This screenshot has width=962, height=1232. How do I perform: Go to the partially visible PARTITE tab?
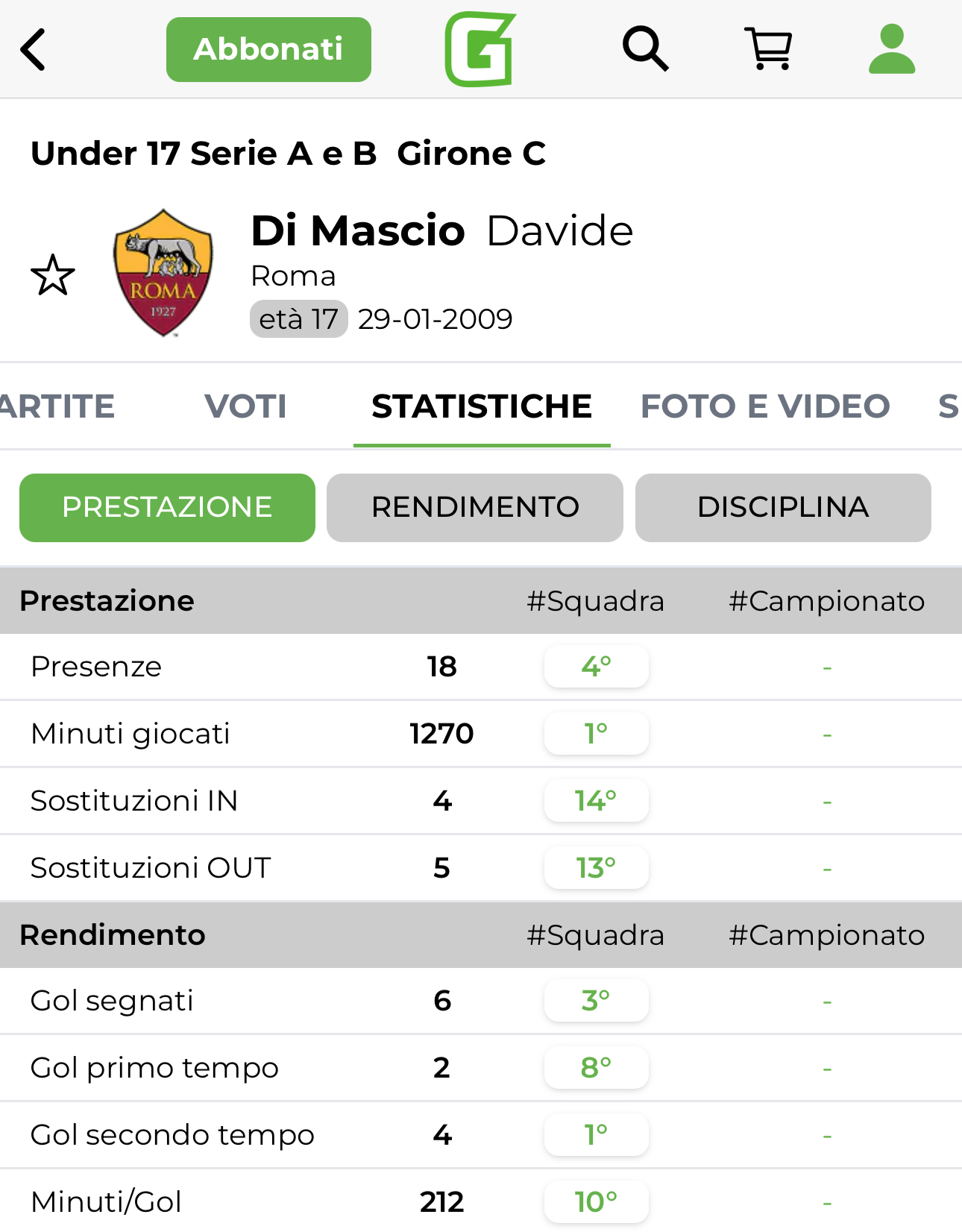[57, 406]
